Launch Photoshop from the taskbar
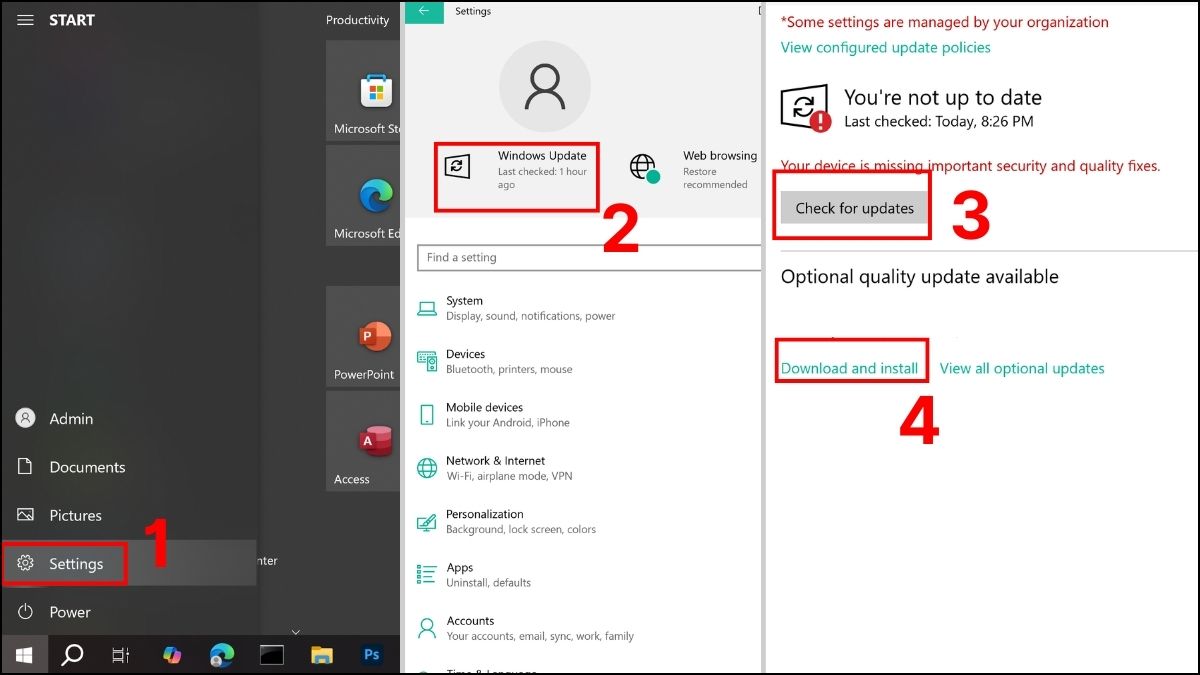 pos(372,655)
